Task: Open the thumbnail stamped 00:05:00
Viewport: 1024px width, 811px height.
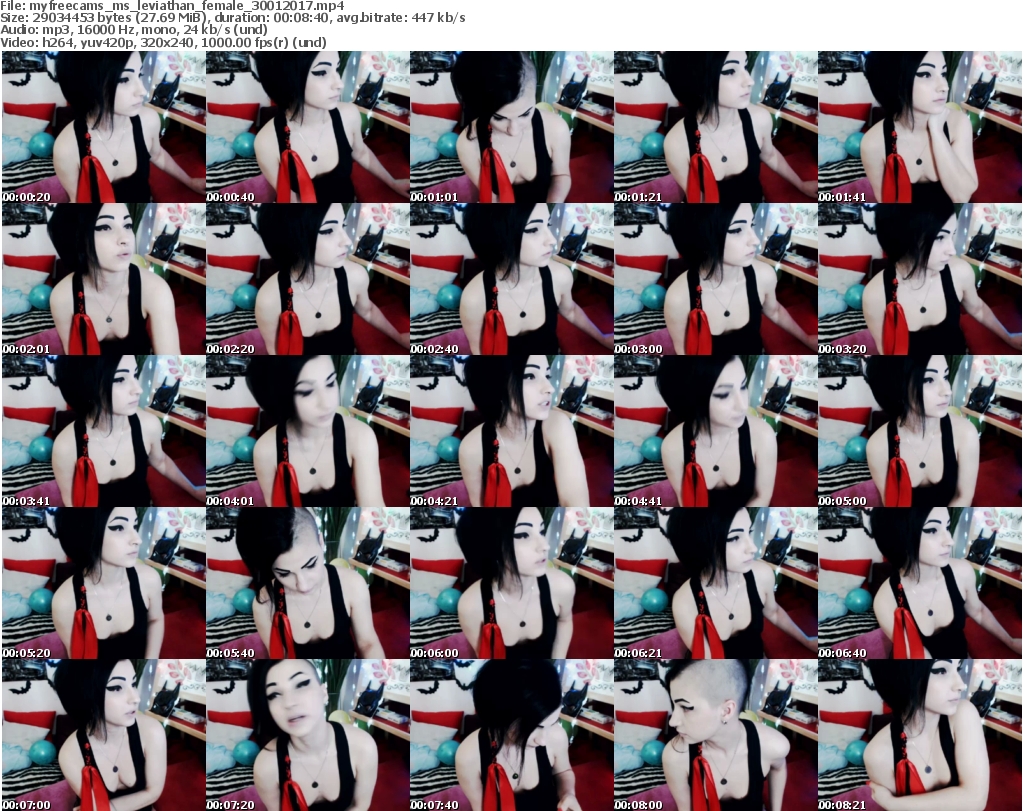Action: pos(920,432)
